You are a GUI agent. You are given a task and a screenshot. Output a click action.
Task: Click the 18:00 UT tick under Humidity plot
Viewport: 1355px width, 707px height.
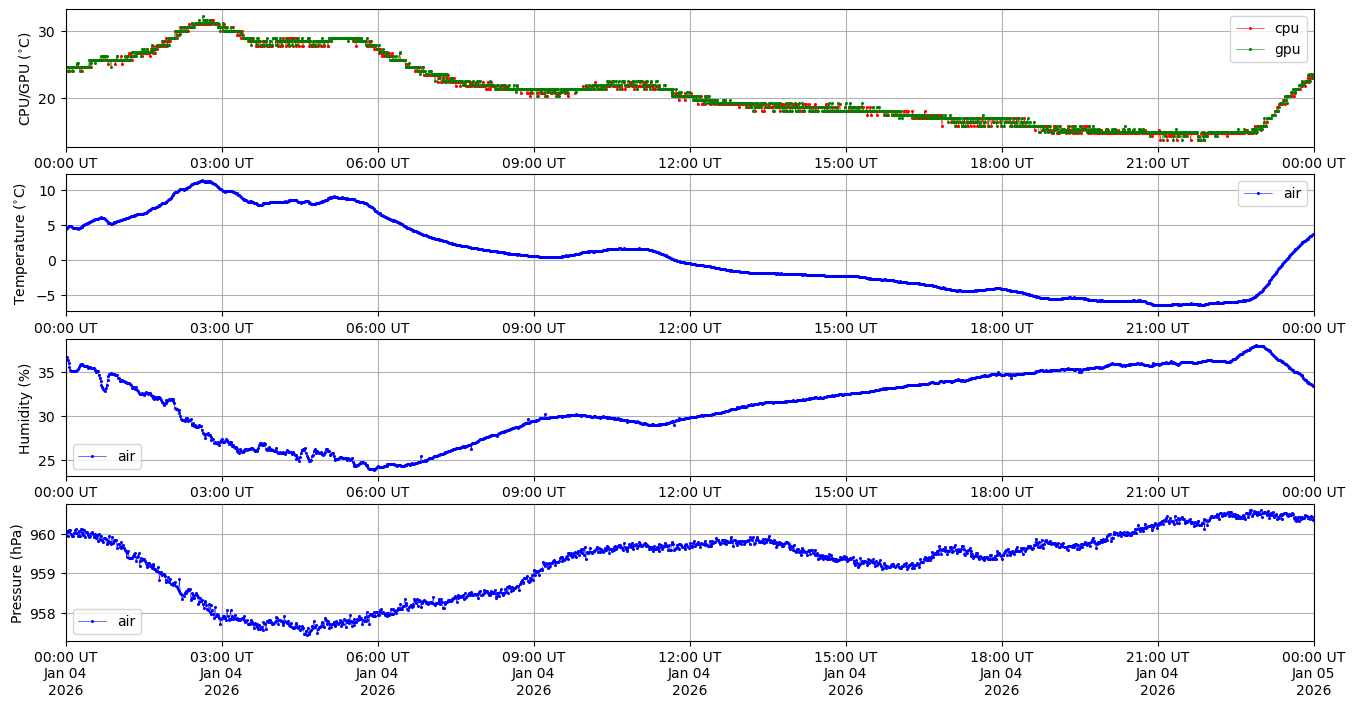[1001, 492]
